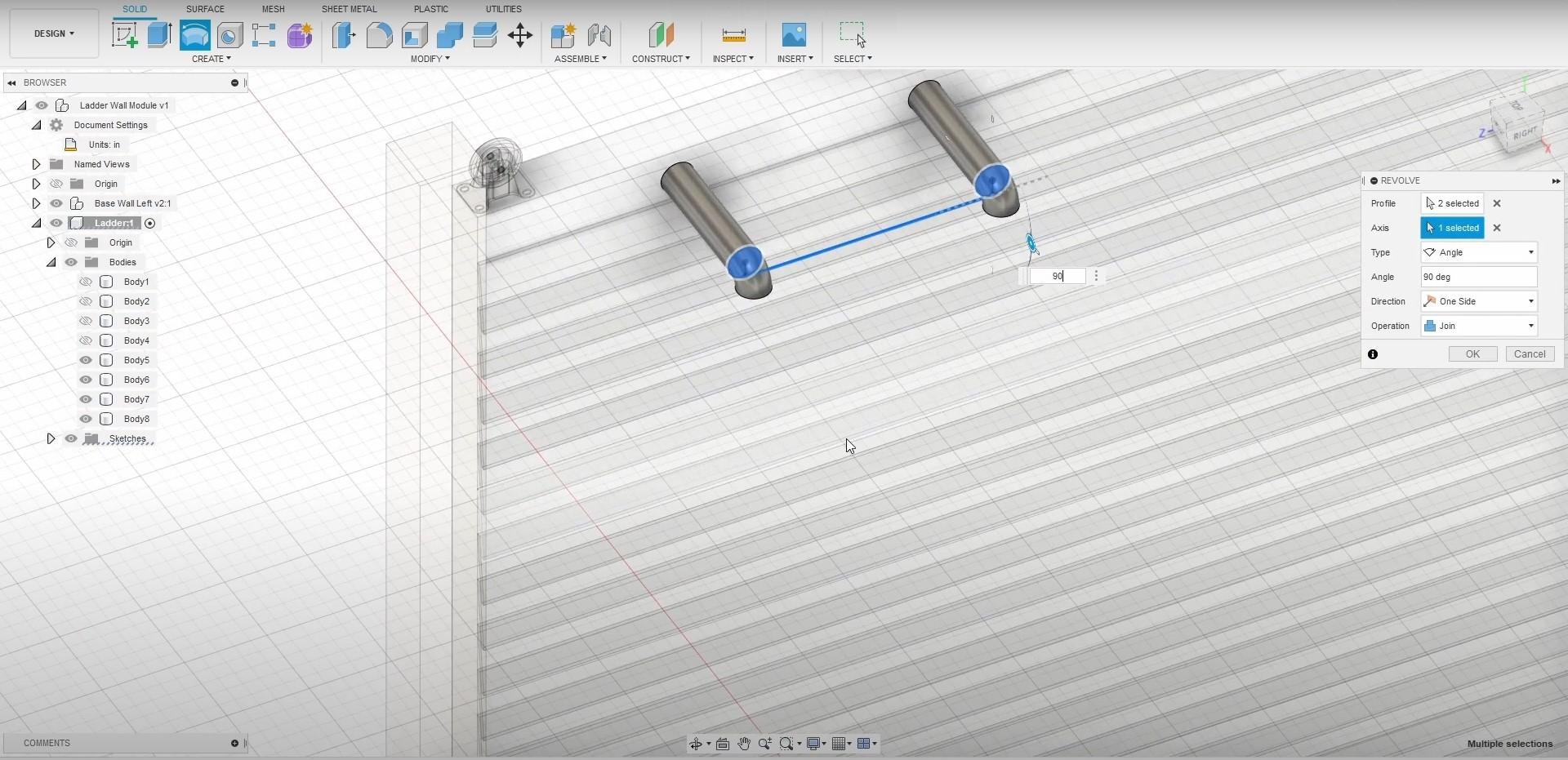Viewport: 1568px width, 760px height.
Task: Show hidden Body2
Action: click(86, 301)
